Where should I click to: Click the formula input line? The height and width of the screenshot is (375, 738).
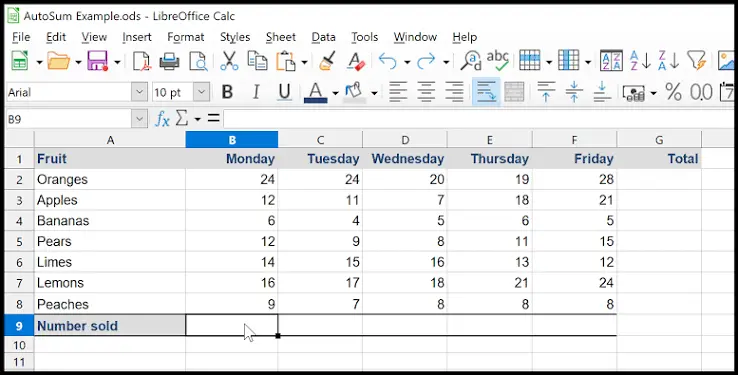pyautogui.click(x=480, y=119)
